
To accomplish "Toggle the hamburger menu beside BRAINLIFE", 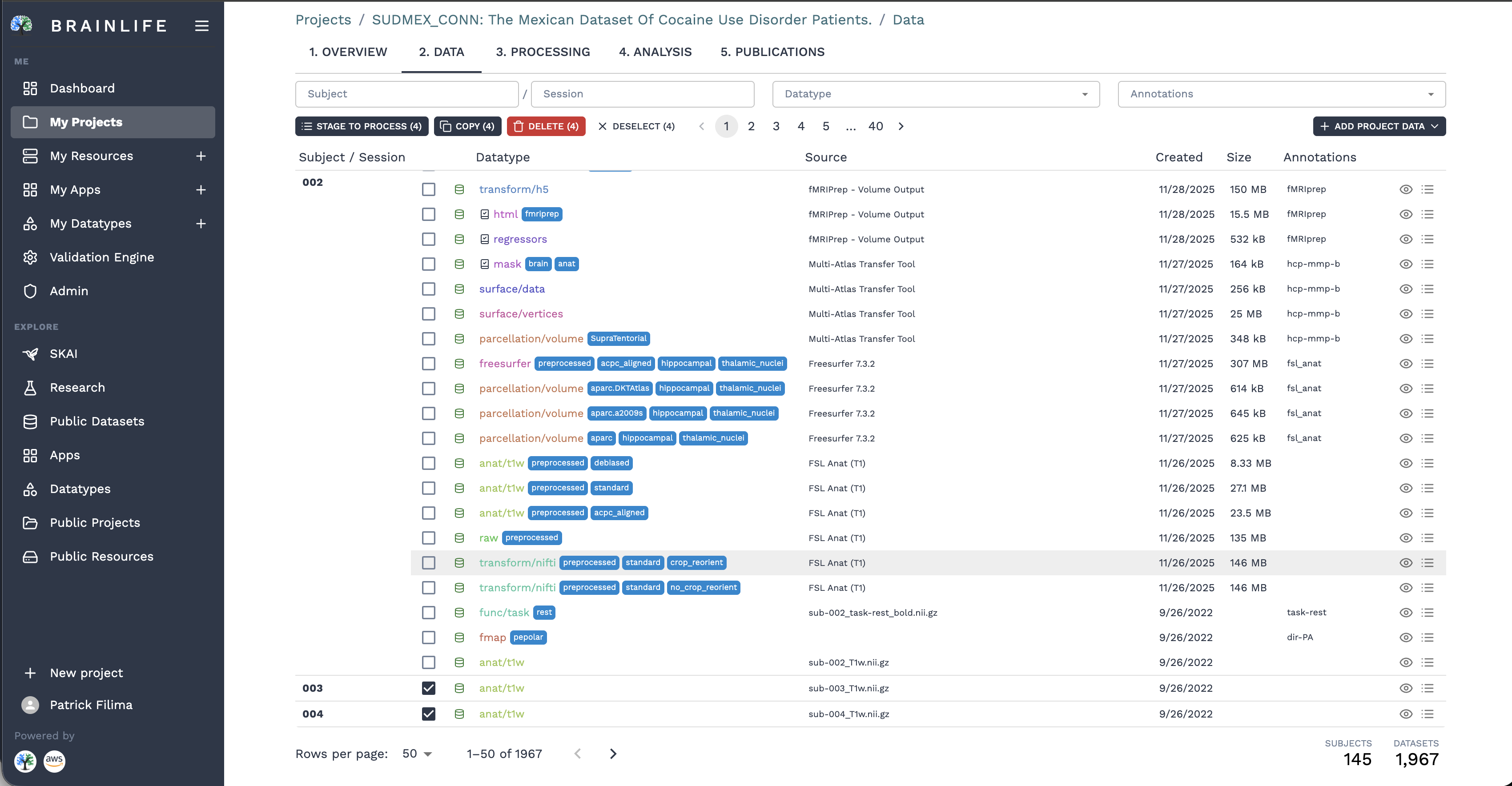I will tap(201, 26).
